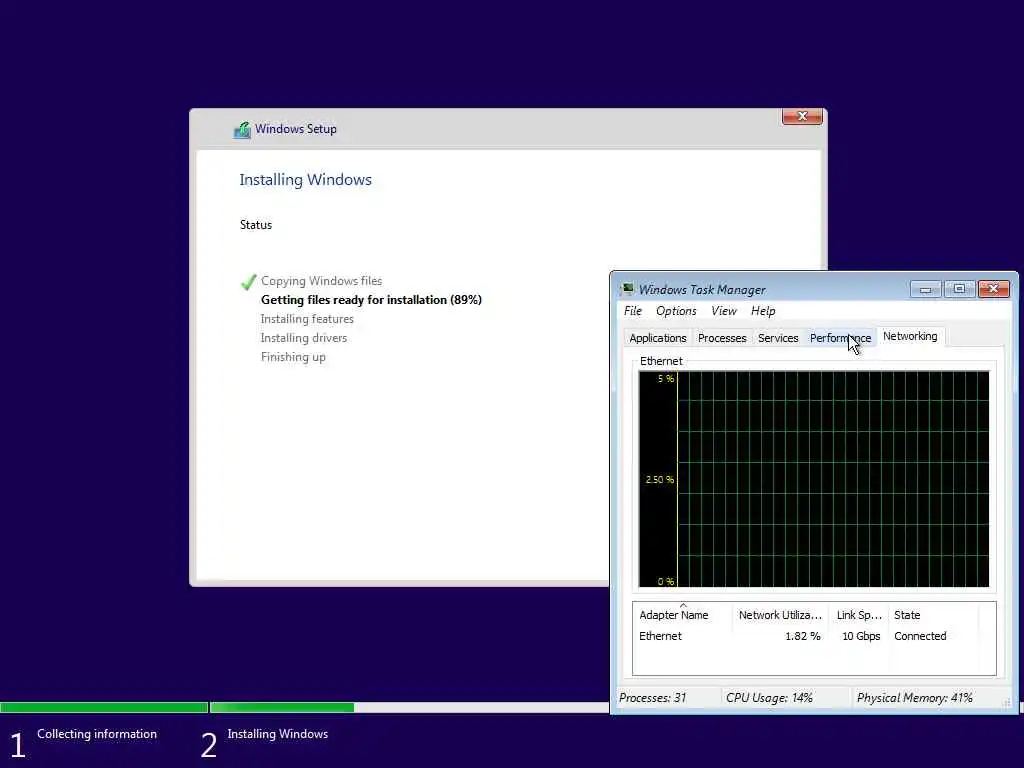Click Getting files ready for installation (89%)
The height and width of the screenshot is (768, 1024).
coord(371,300)
